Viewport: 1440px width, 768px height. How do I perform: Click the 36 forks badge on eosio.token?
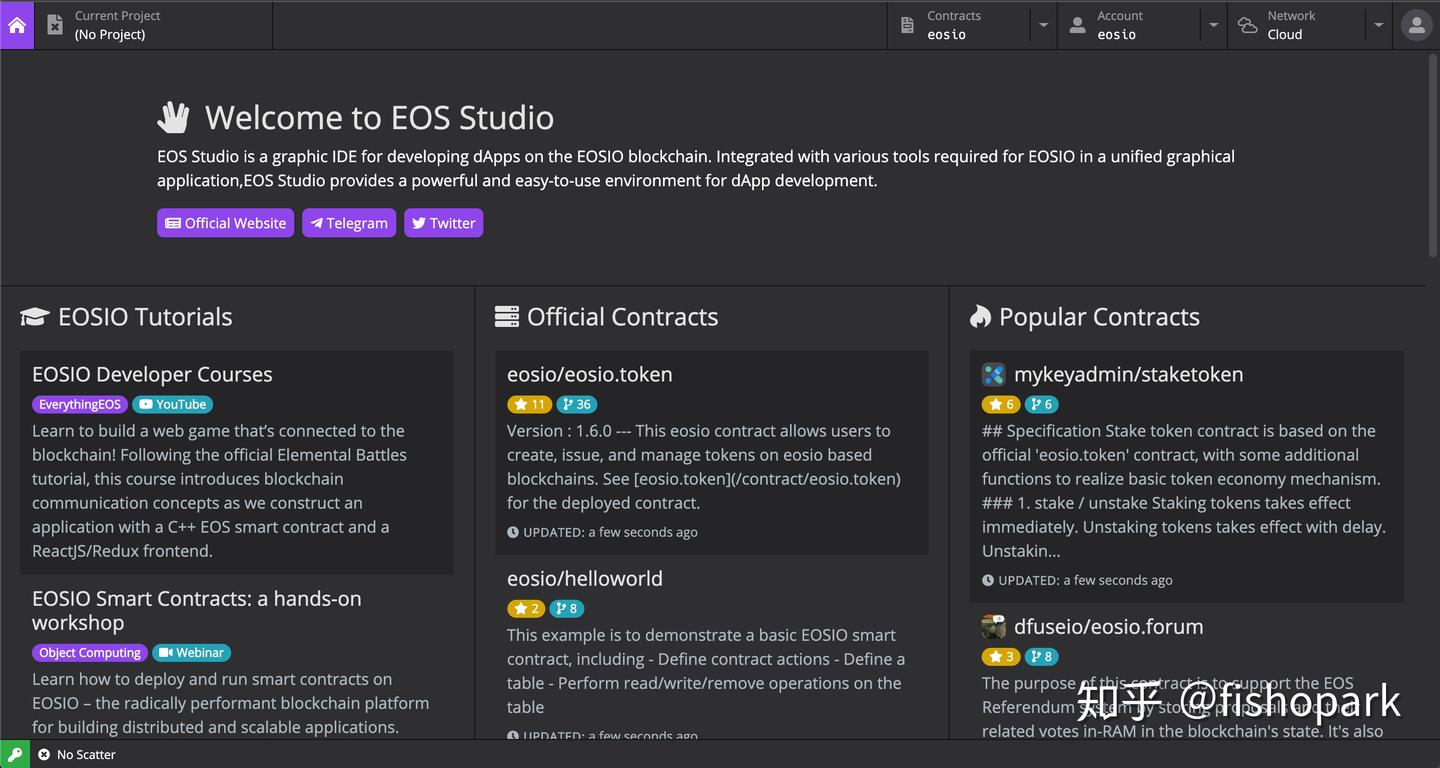coord(577,405)
